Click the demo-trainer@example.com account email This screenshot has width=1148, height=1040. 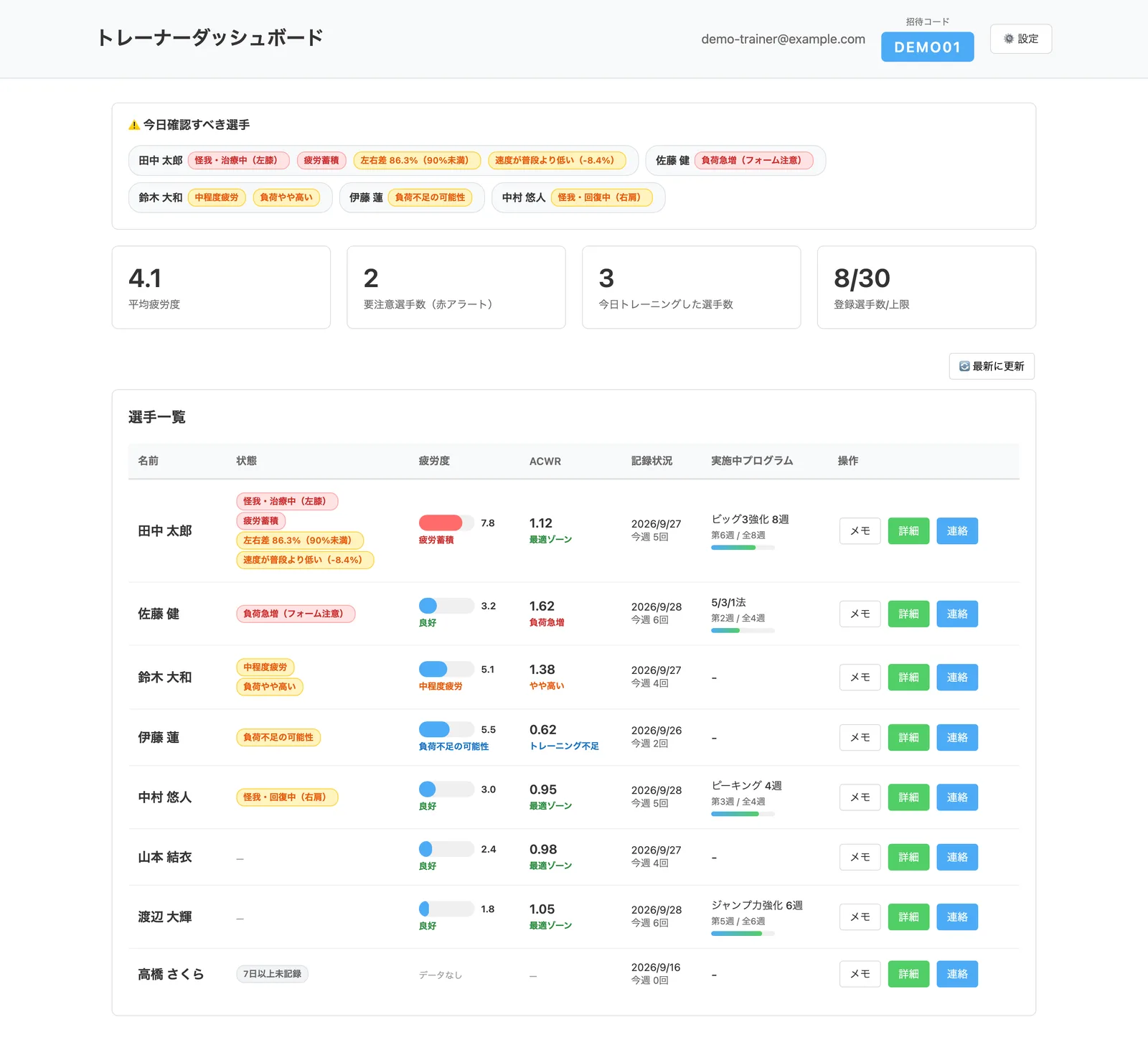(784, 39)
